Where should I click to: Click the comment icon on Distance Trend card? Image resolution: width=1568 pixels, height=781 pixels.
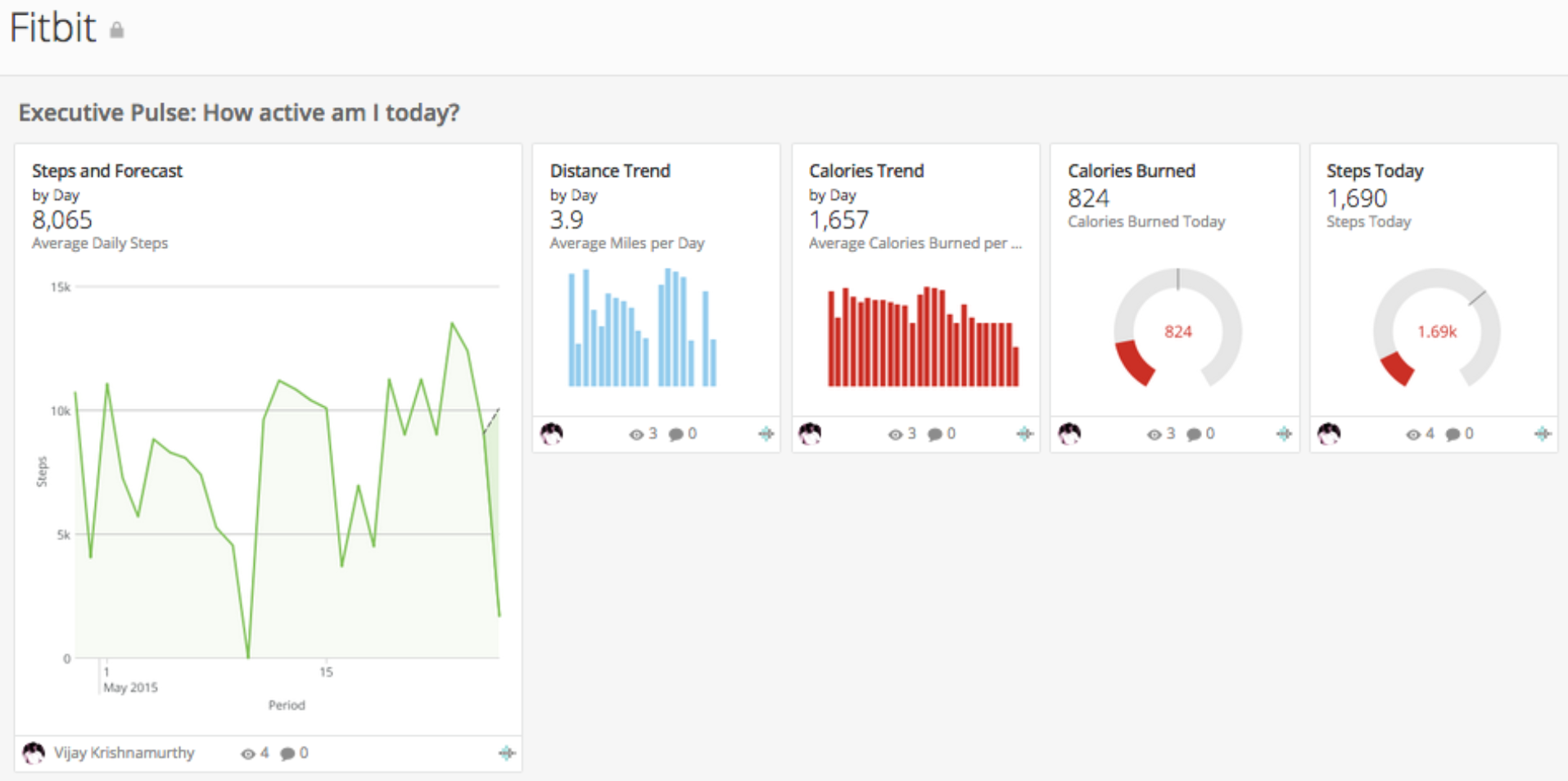point(677,434)
